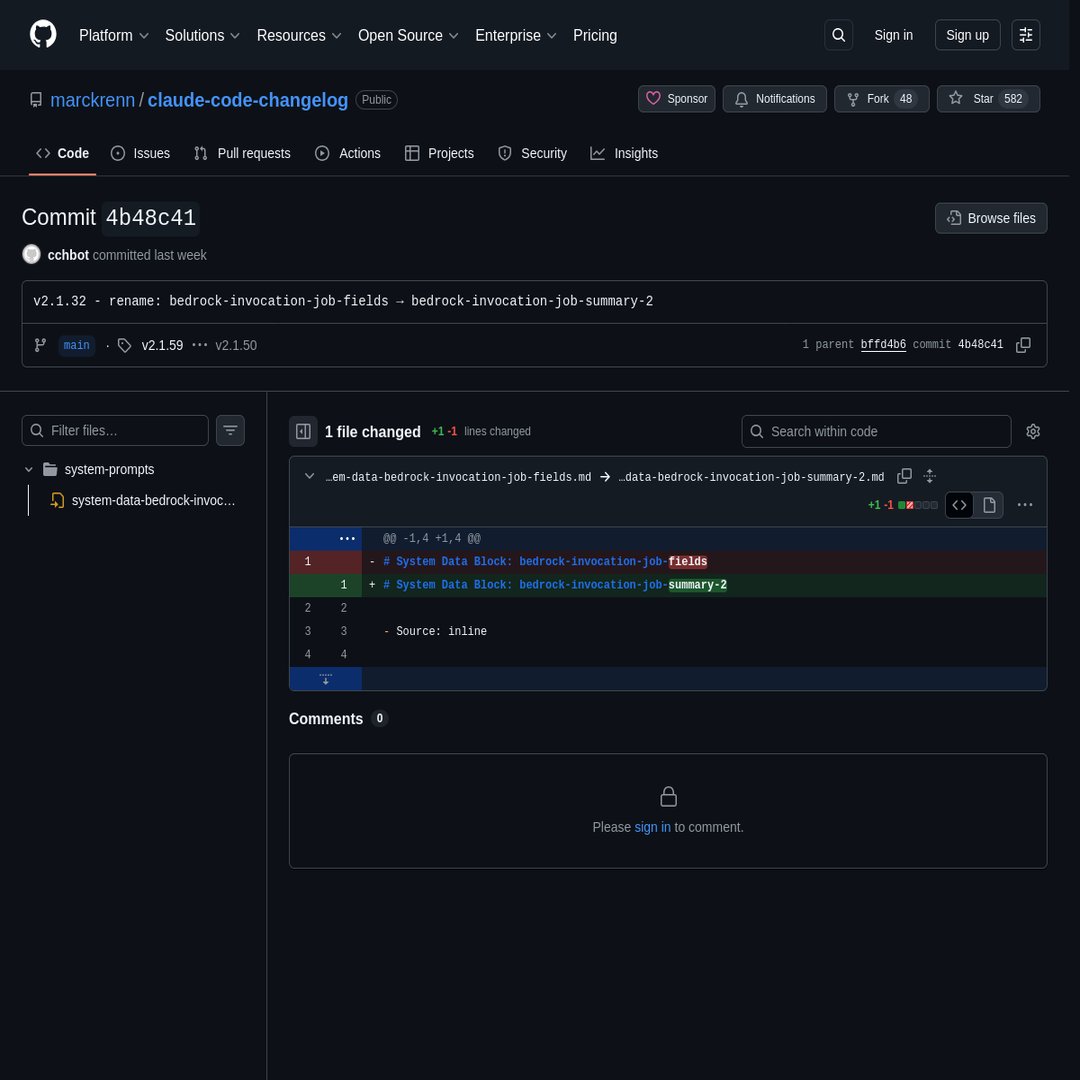Focus the Filter files input
1080x1080 pixels.
coord(115,430)
